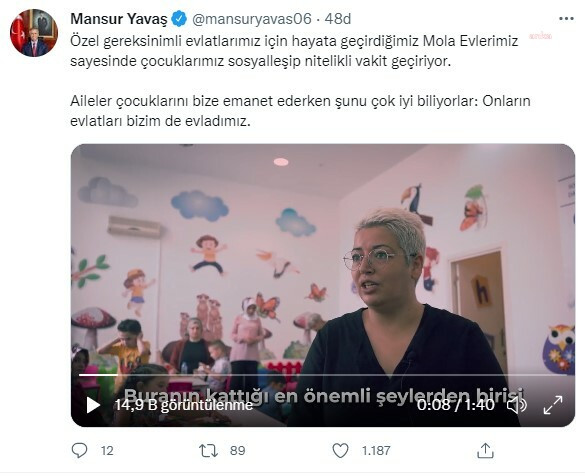Click the 0:08 / 1:40 time display
The image size is (585, 476).
456,405
